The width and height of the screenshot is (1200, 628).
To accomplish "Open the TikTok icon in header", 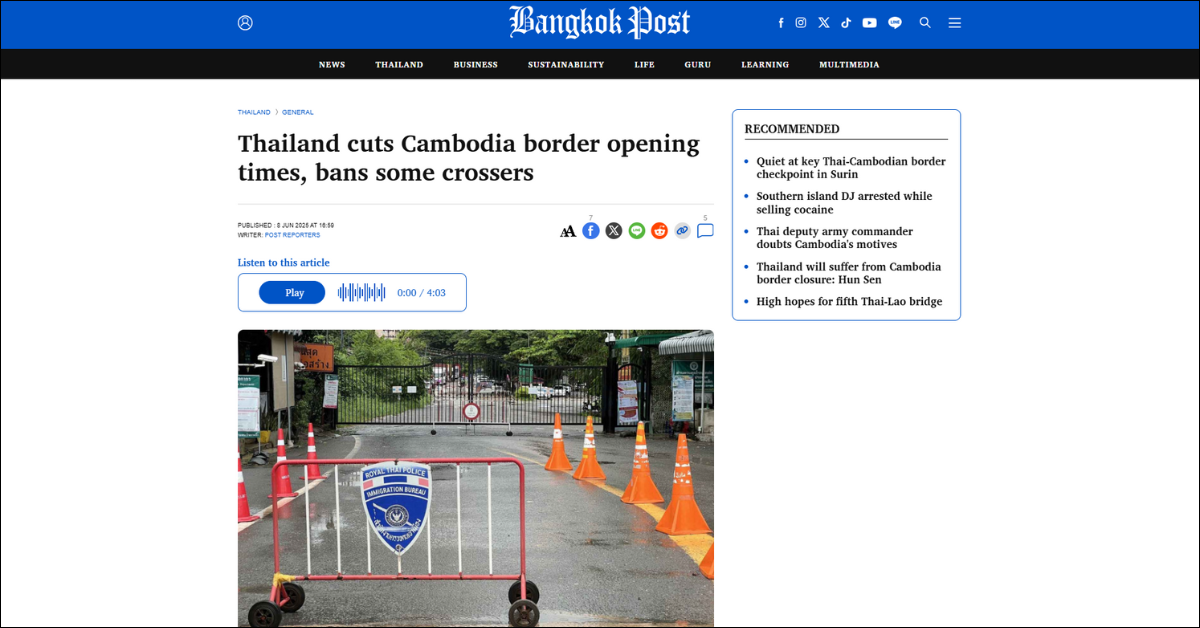I will click(846, 22).
